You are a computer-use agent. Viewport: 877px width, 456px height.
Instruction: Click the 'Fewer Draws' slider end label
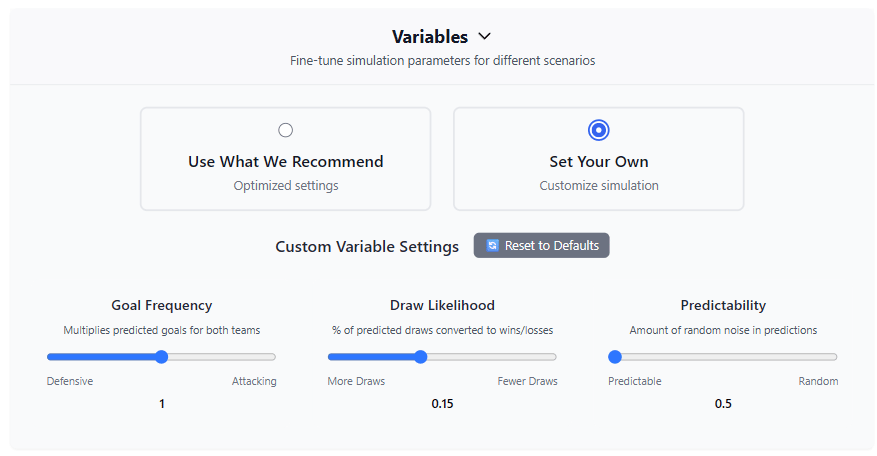pos(528,381)
